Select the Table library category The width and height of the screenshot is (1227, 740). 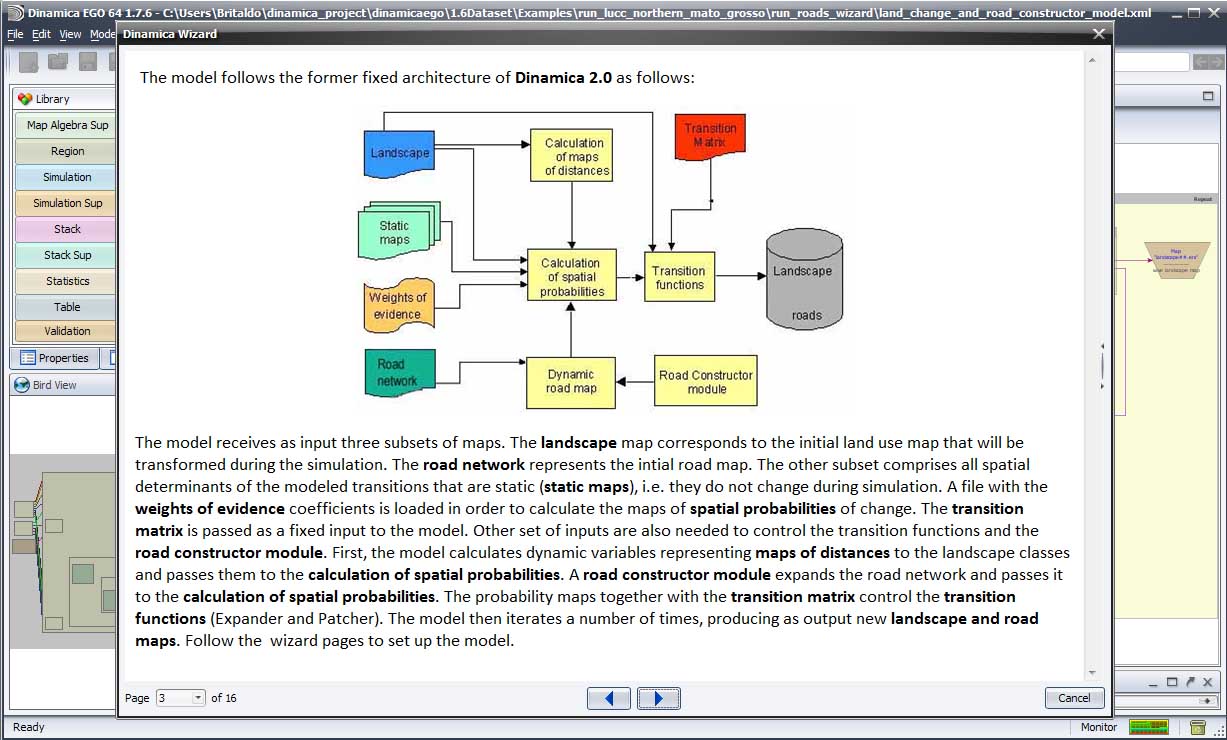point(67,307)
